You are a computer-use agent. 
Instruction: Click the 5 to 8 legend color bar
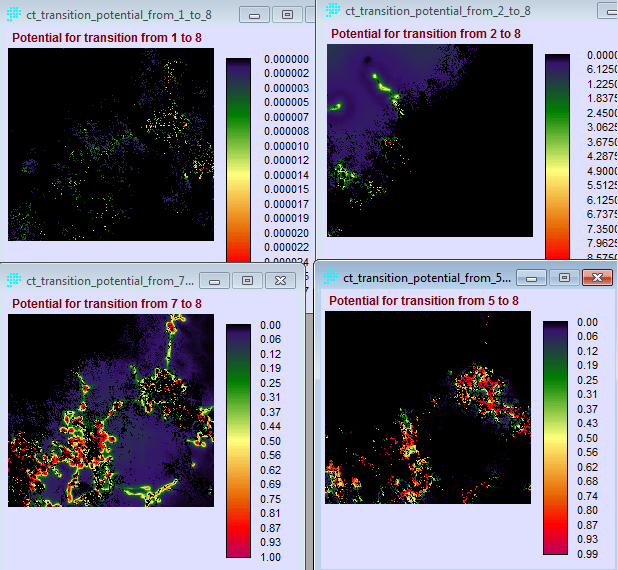[556, 435]
